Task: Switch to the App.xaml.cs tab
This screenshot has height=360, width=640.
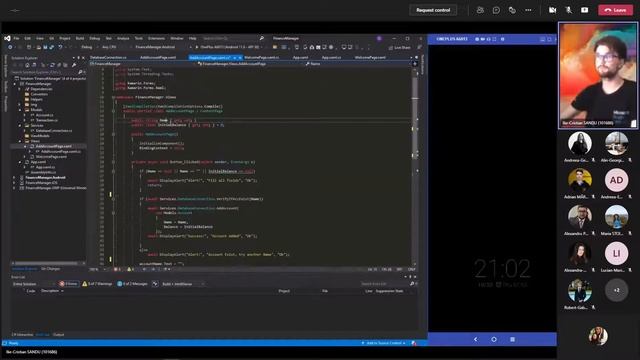Action: [x=331, y=58]
